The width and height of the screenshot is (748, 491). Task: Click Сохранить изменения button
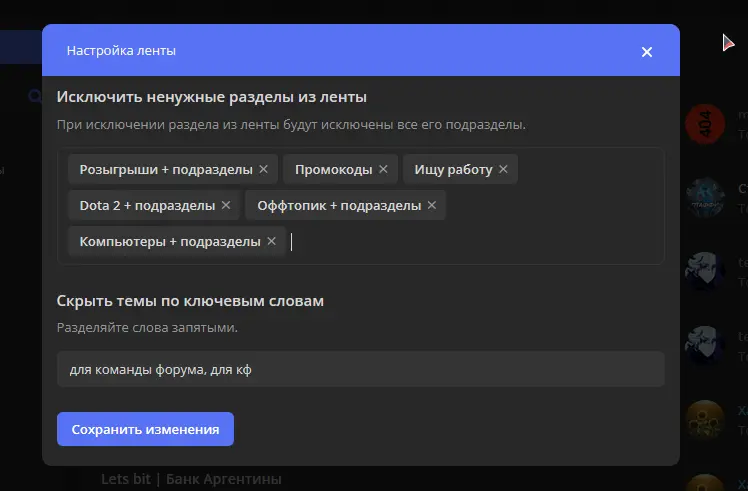click(x=145, y=429)
